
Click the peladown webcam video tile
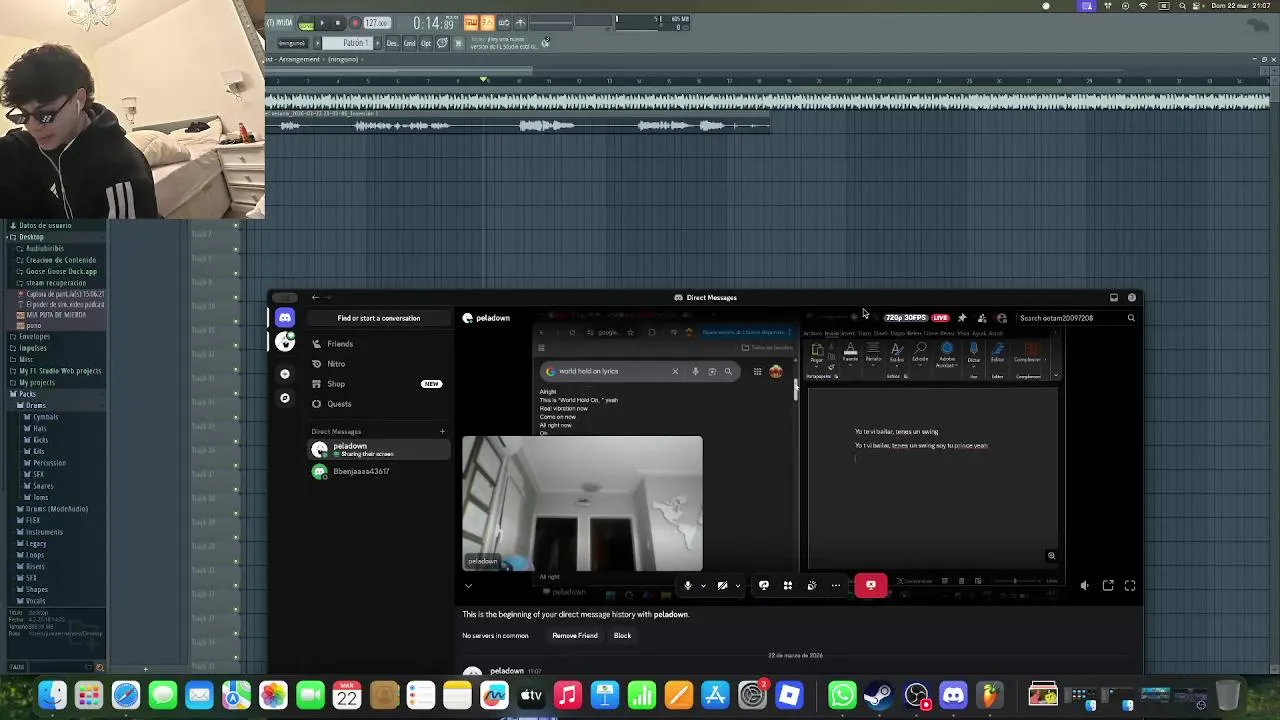[582, 503]
